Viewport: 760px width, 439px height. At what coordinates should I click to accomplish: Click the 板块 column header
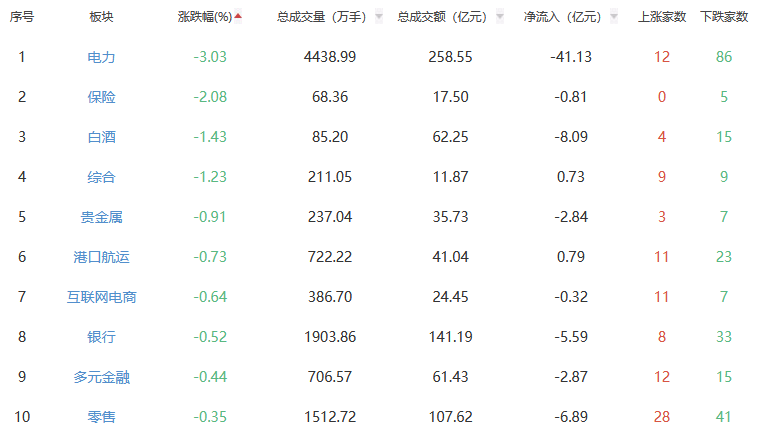[101, 17]
